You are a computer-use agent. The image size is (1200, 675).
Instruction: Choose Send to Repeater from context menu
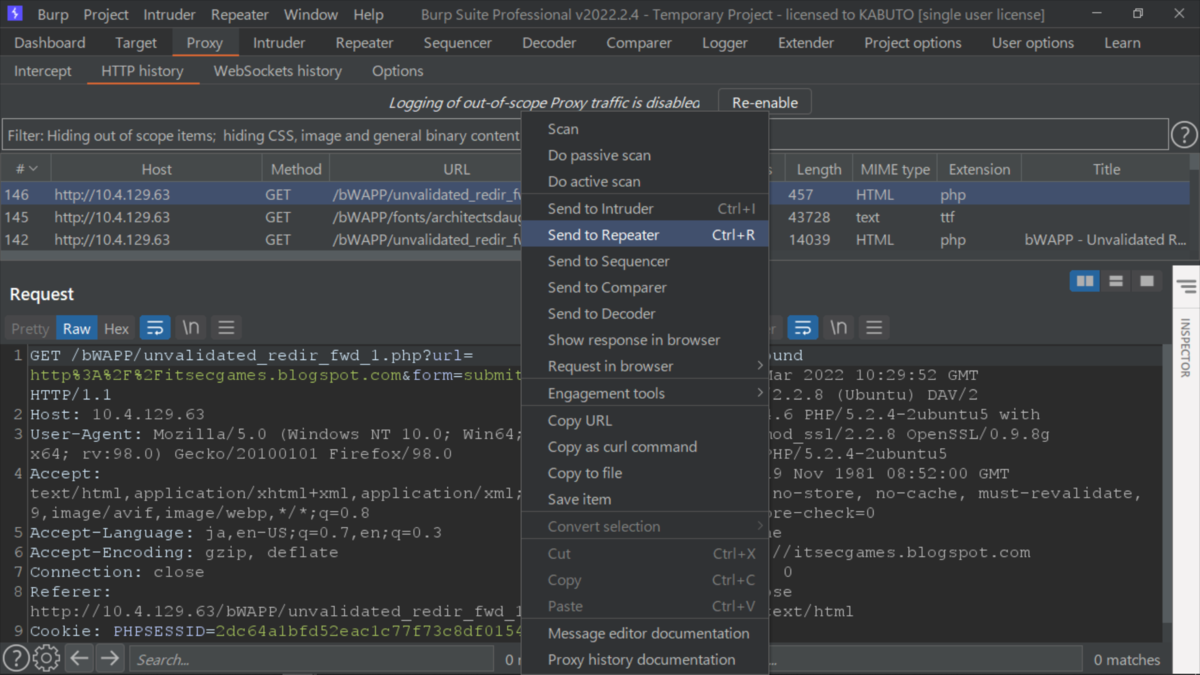tap(645, 235)
